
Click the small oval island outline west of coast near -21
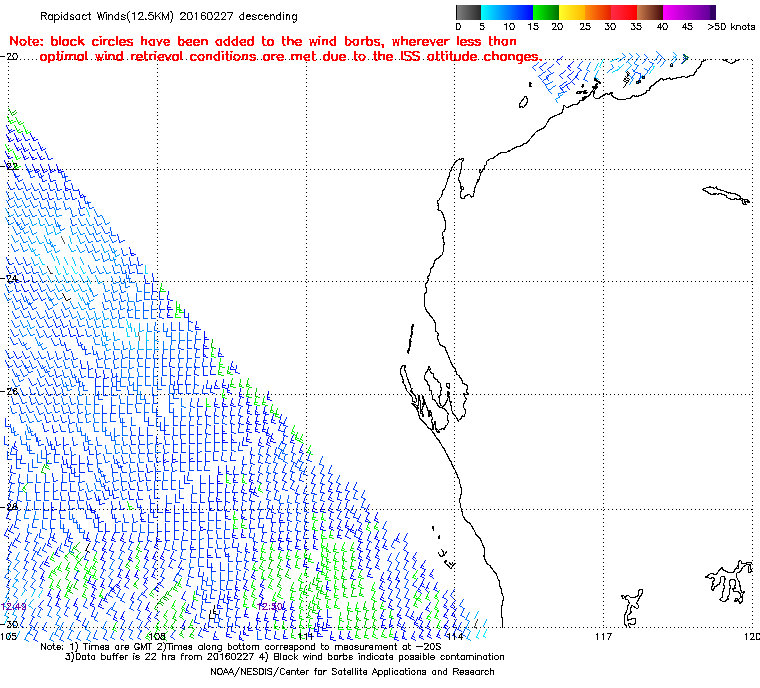(523, 102)
